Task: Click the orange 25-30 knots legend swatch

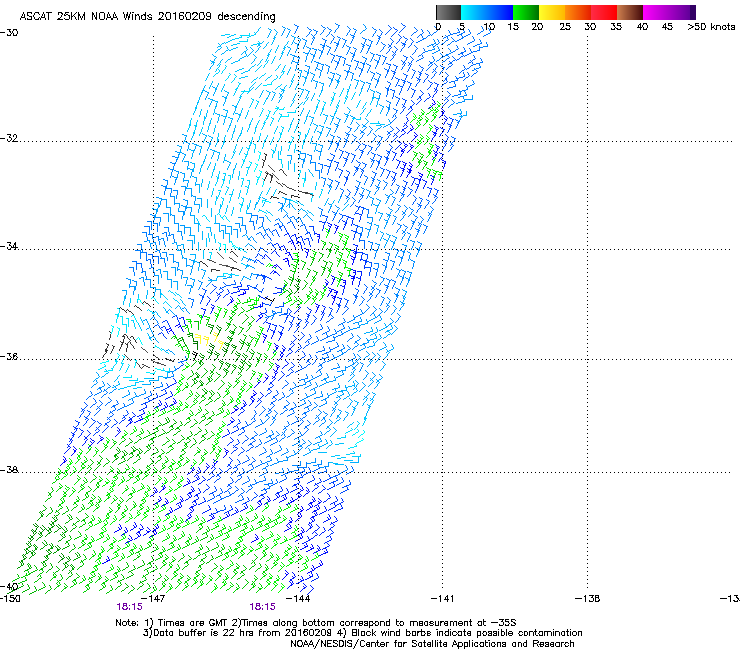Action: 578,12
